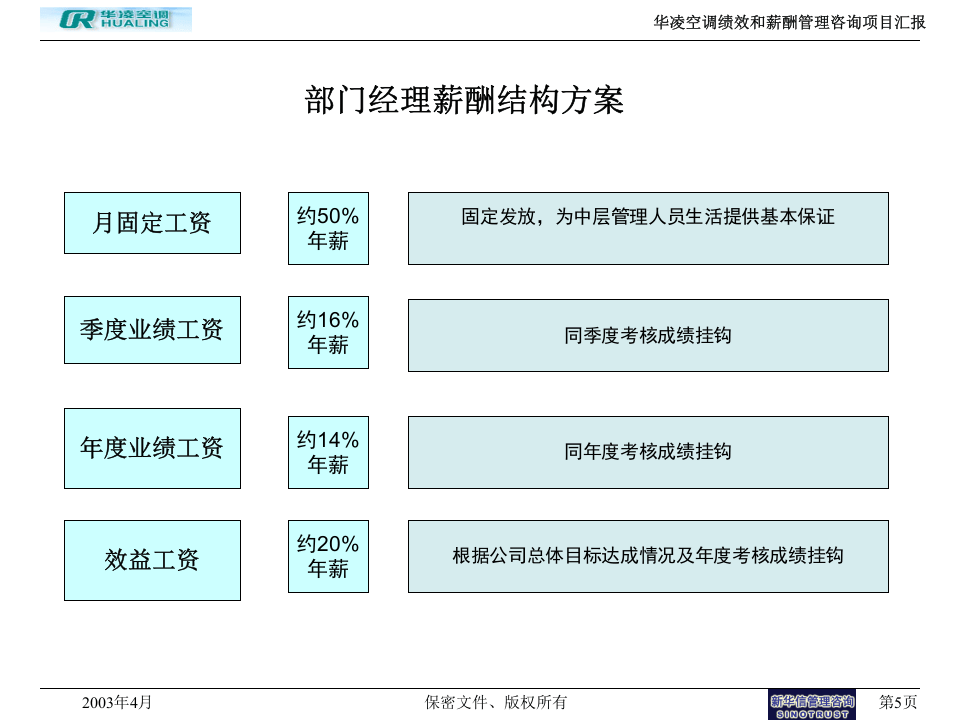Select the 效益工资 box
The width and height of the screenshot is (960, 720).
tap(152, 560)
